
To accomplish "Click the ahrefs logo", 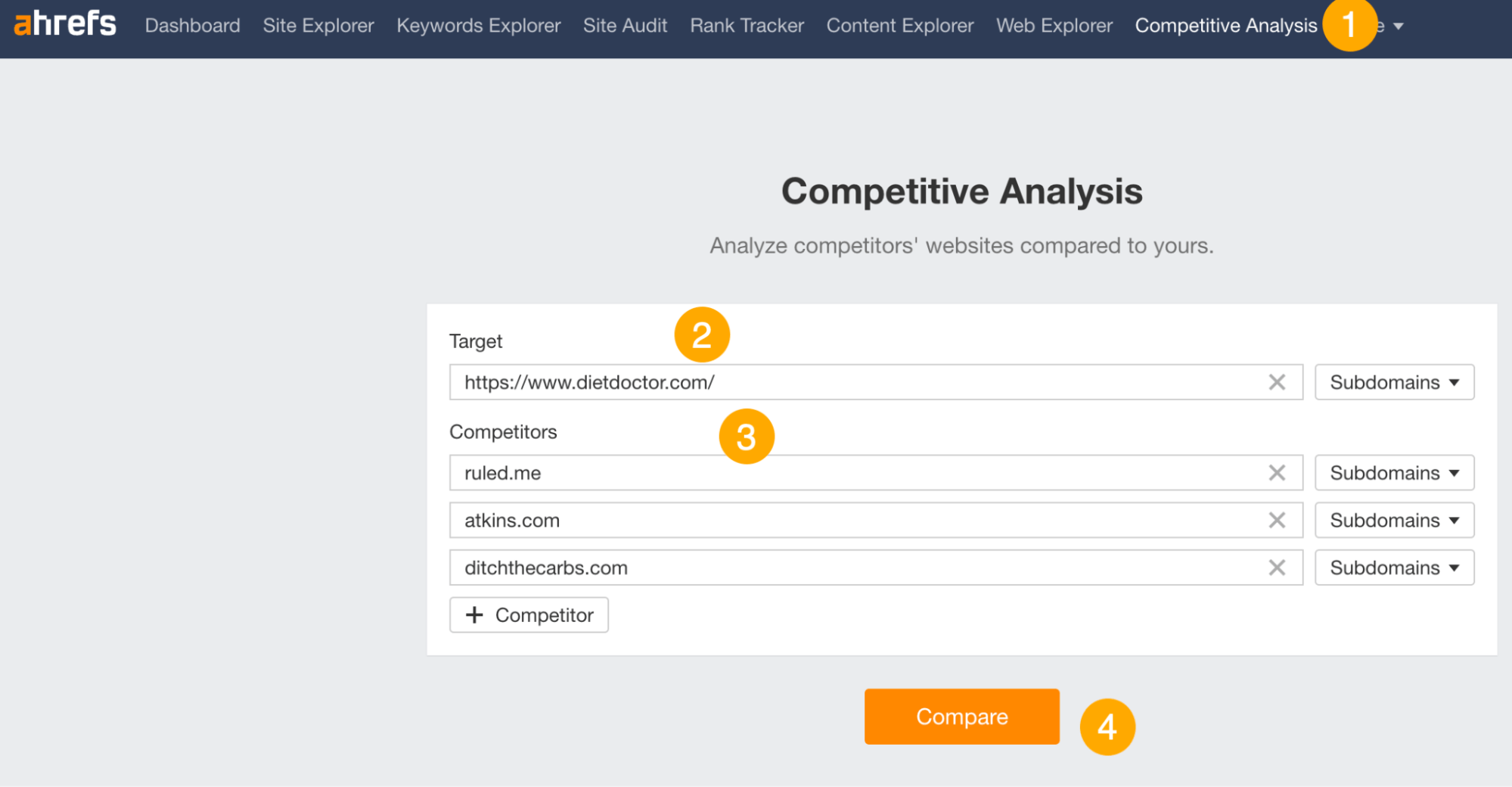I will (64, 23).
